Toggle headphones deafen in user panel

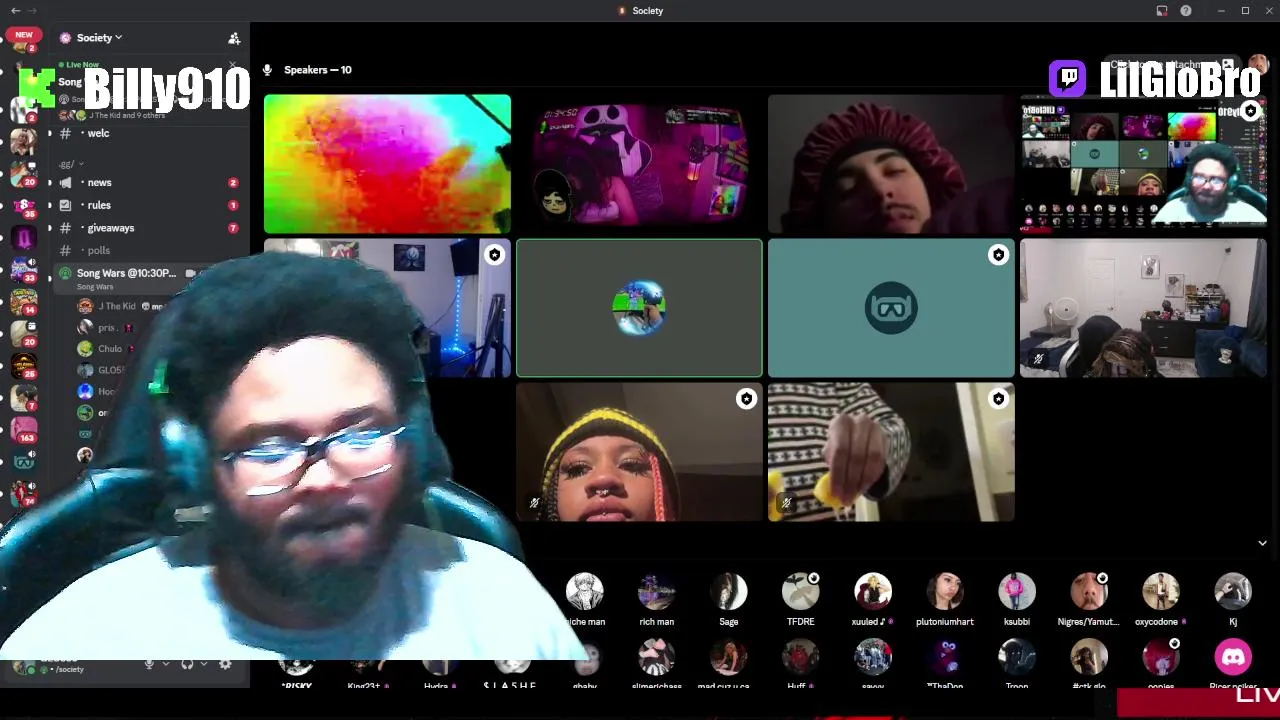187,664
